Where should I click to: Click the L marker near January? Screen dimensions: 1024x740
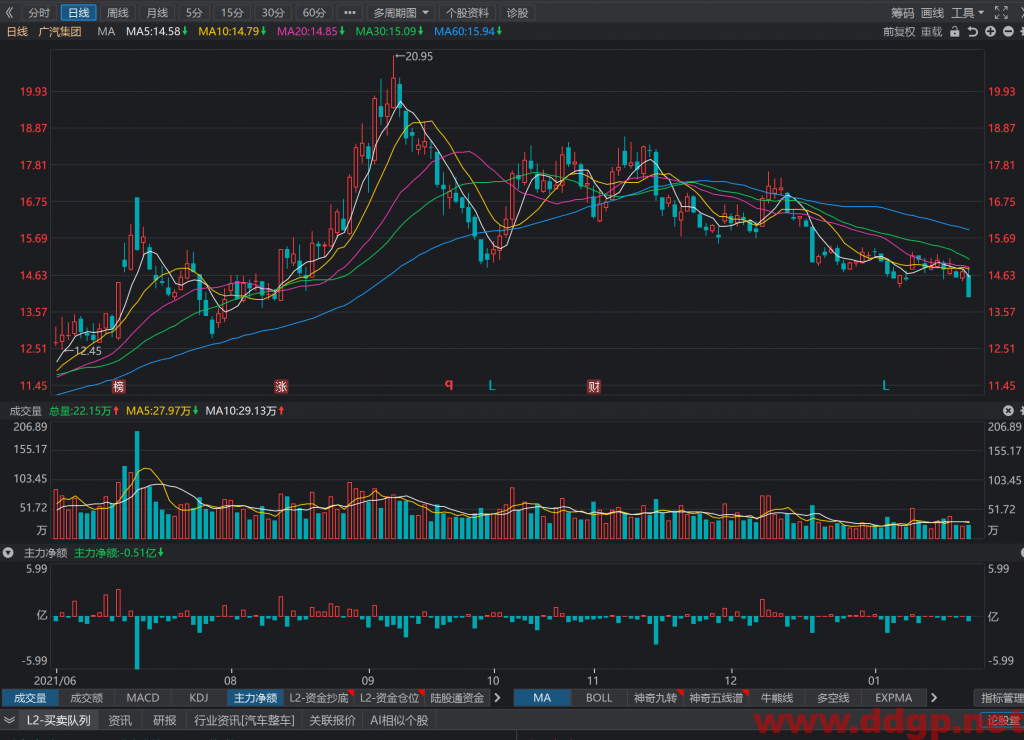(x=886, y=386)
